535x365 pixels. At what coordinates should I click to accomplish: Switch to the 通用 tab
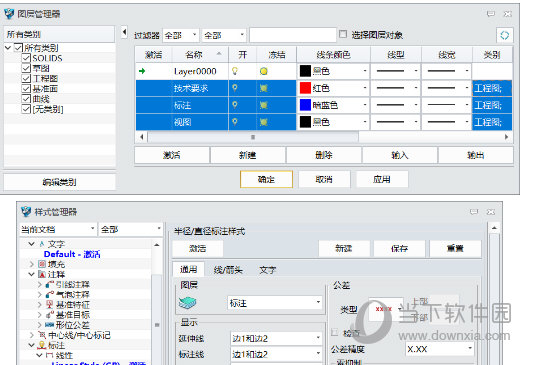pyautogui.click(x=188, y=269)
